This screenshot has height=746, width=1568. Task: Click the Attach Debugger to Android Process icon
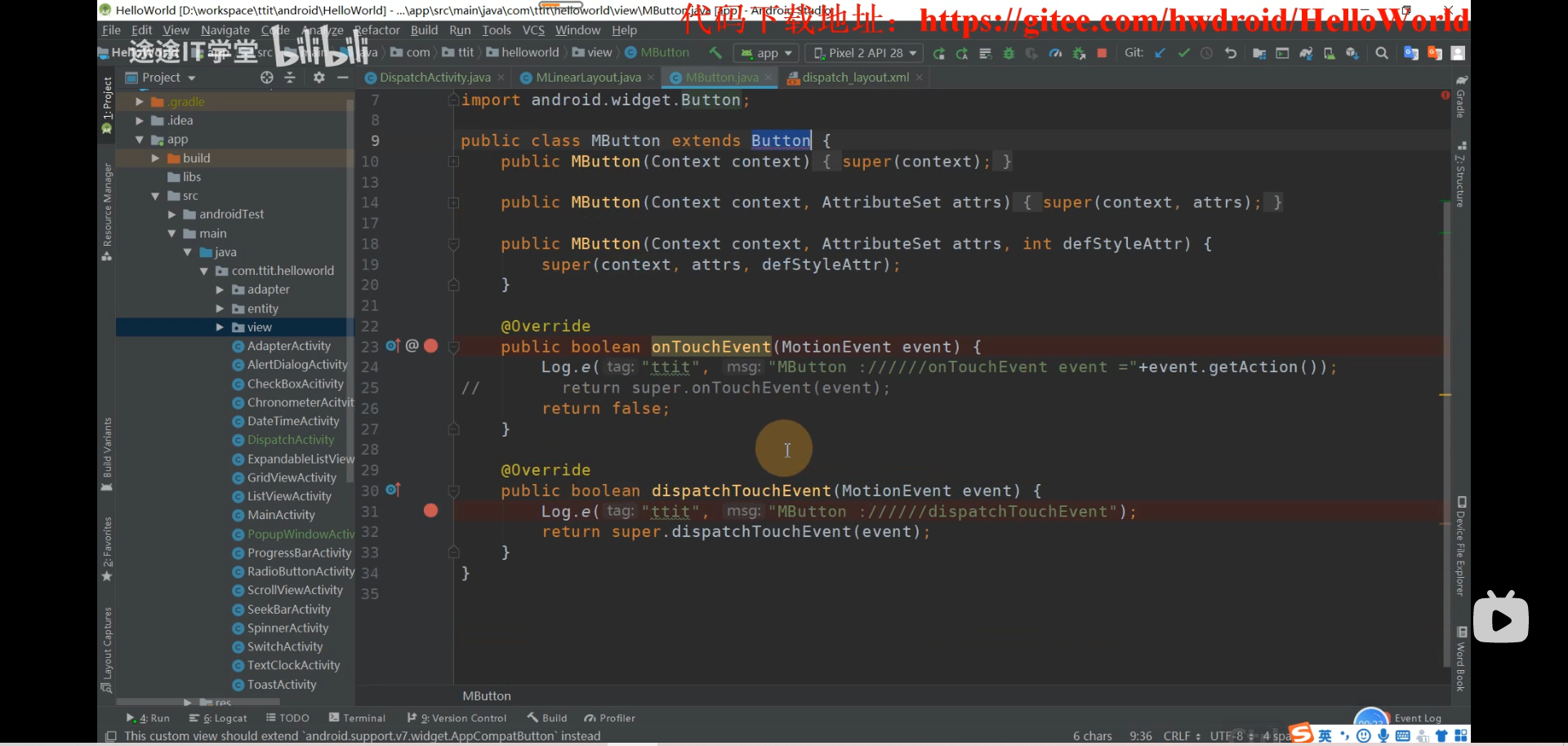point(1079,54)
